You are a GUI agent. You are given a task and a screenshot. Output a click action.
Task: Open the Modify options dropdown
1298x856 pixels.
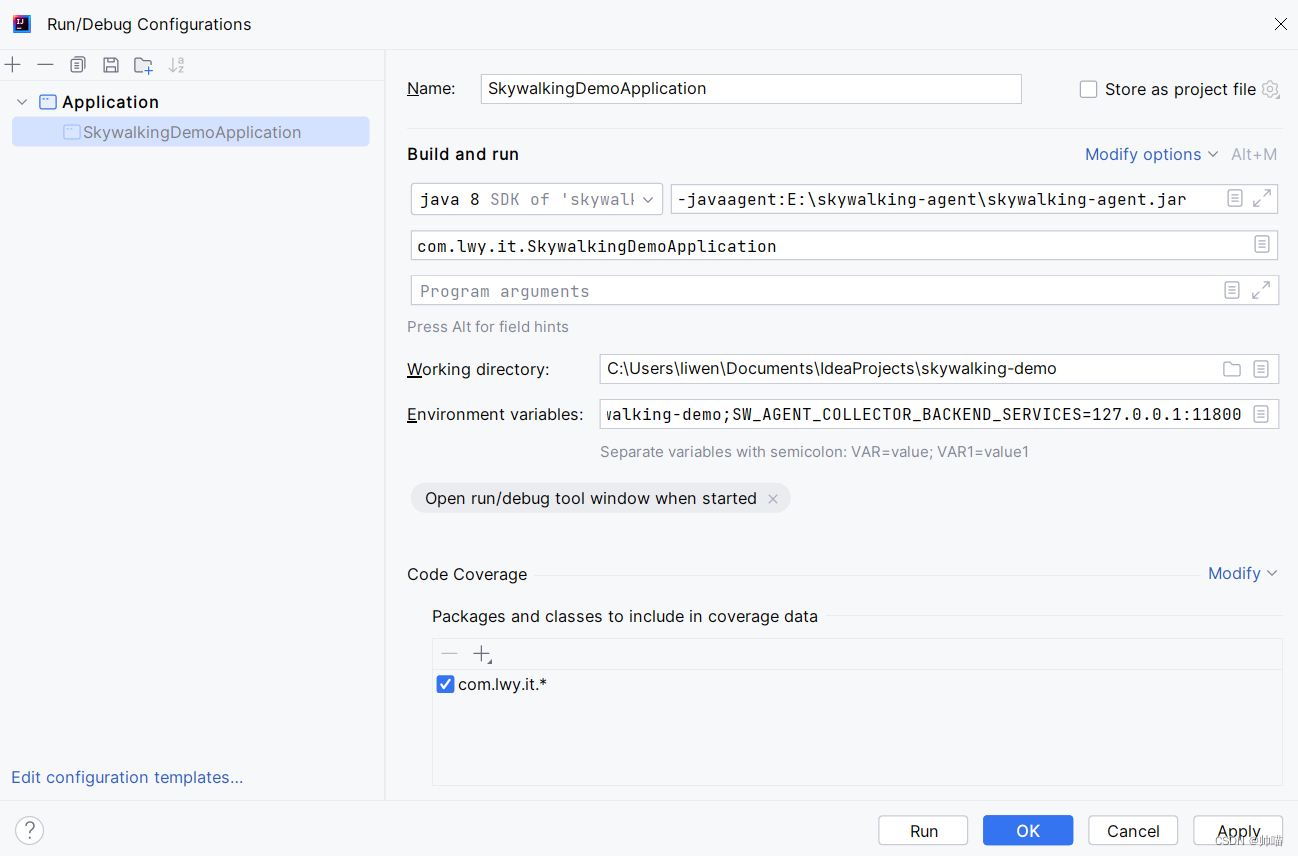(1151, 154)
